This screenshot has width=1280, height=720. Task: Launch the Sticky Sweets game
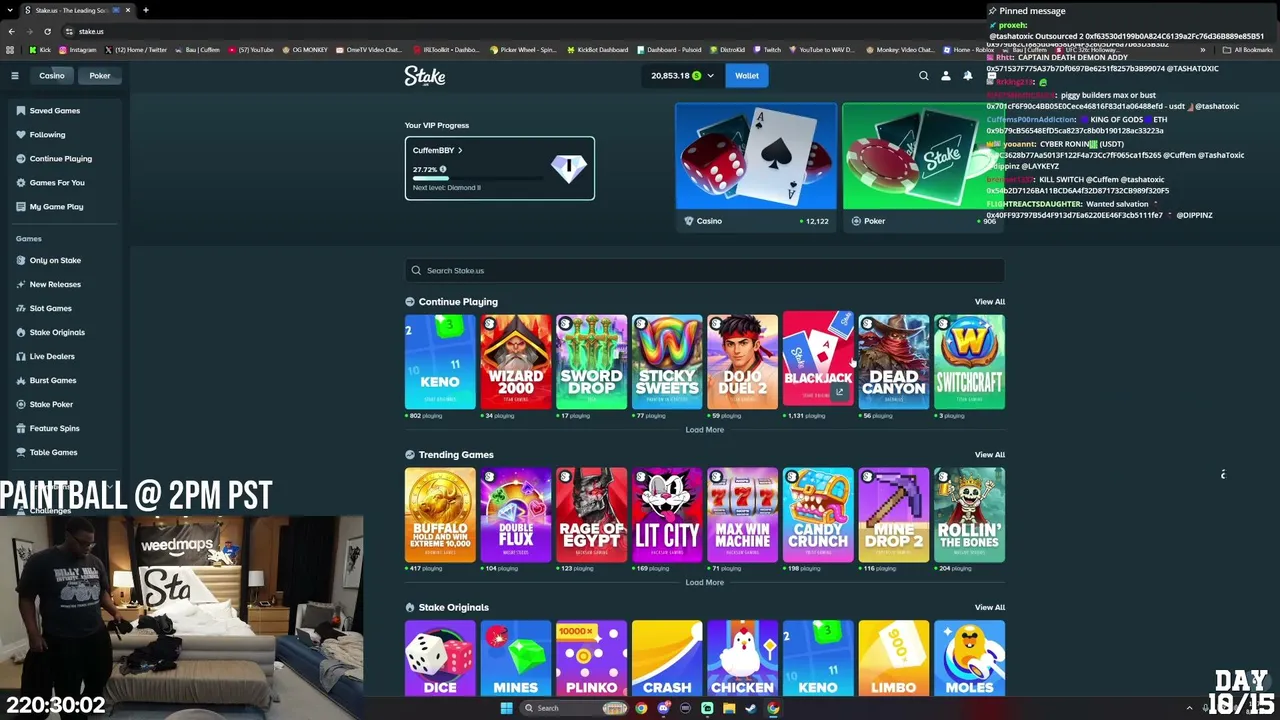pos(667,362)
